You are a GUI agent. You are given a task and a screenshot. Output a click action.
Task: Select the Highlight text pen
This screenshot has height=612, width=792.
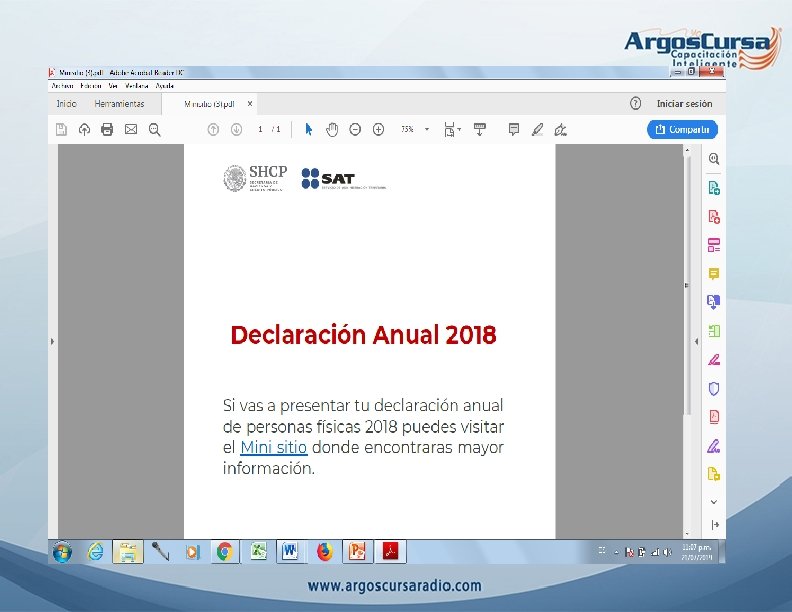537,130
